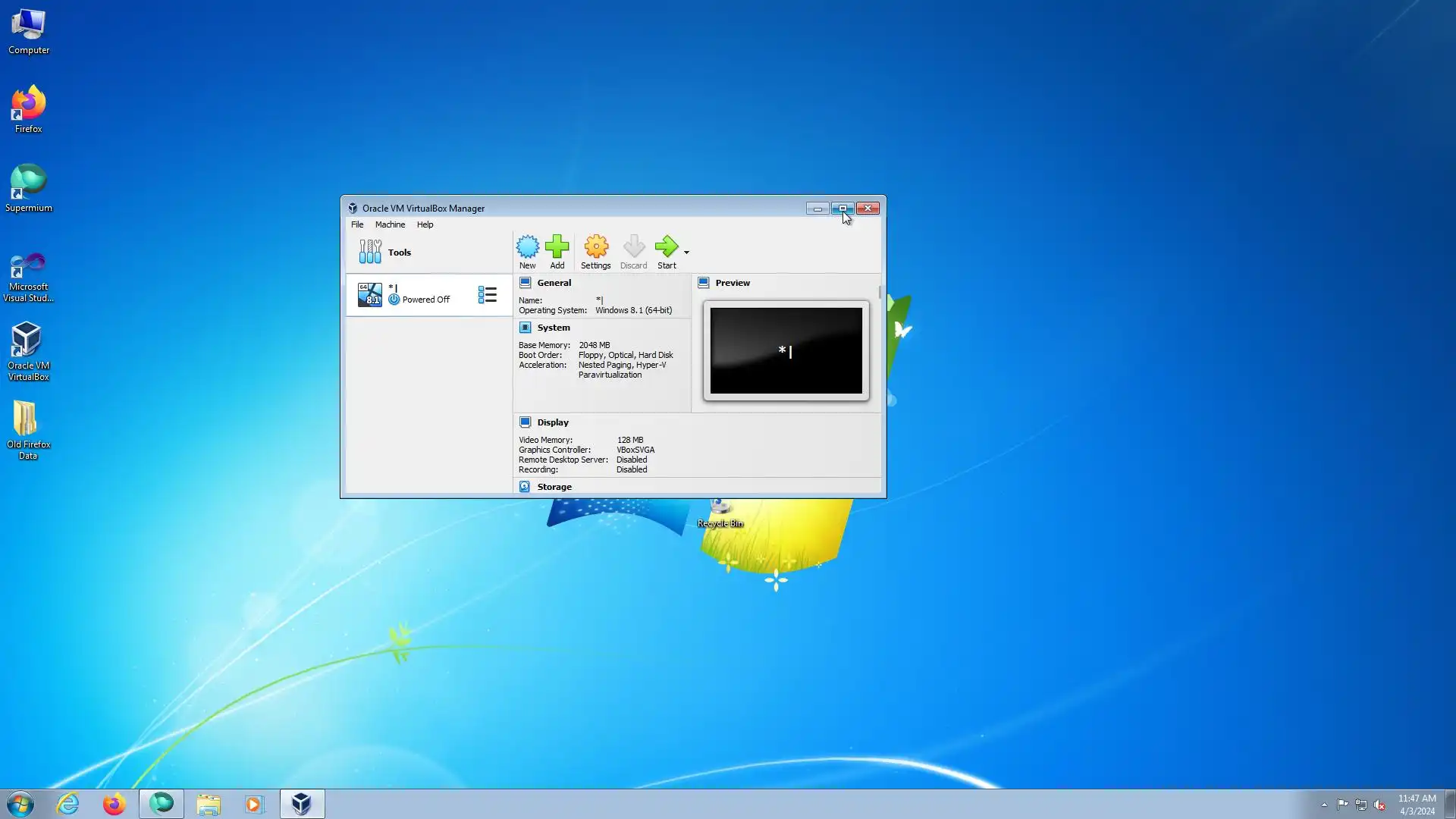Click the details pane vertical scrollbar
The height and width of the screenshot is (819, 1456).
tap(880, 292)
